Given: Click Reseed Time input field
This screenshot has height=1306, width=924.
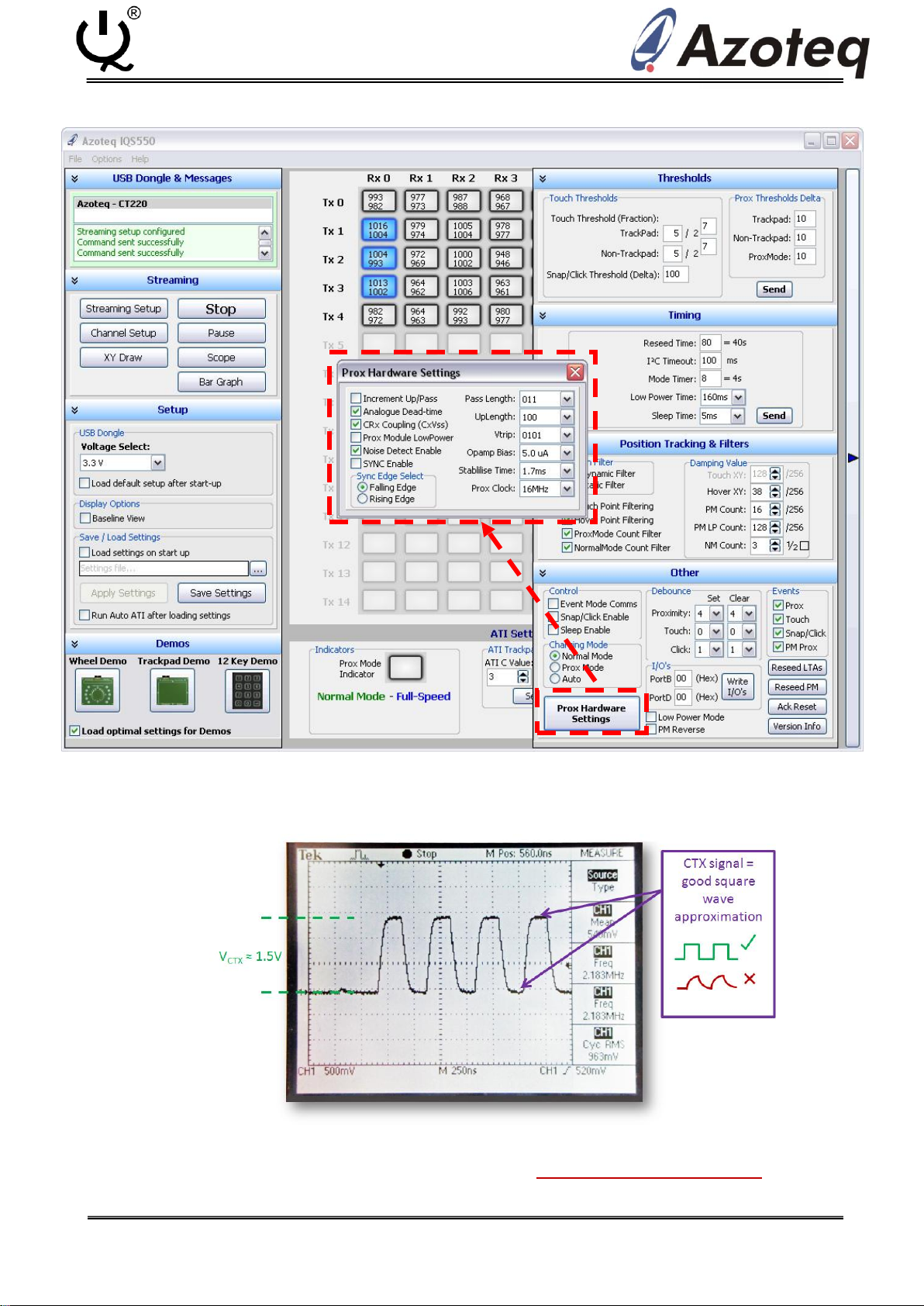Looking at the screenshot, I should (x=709, y=343).
